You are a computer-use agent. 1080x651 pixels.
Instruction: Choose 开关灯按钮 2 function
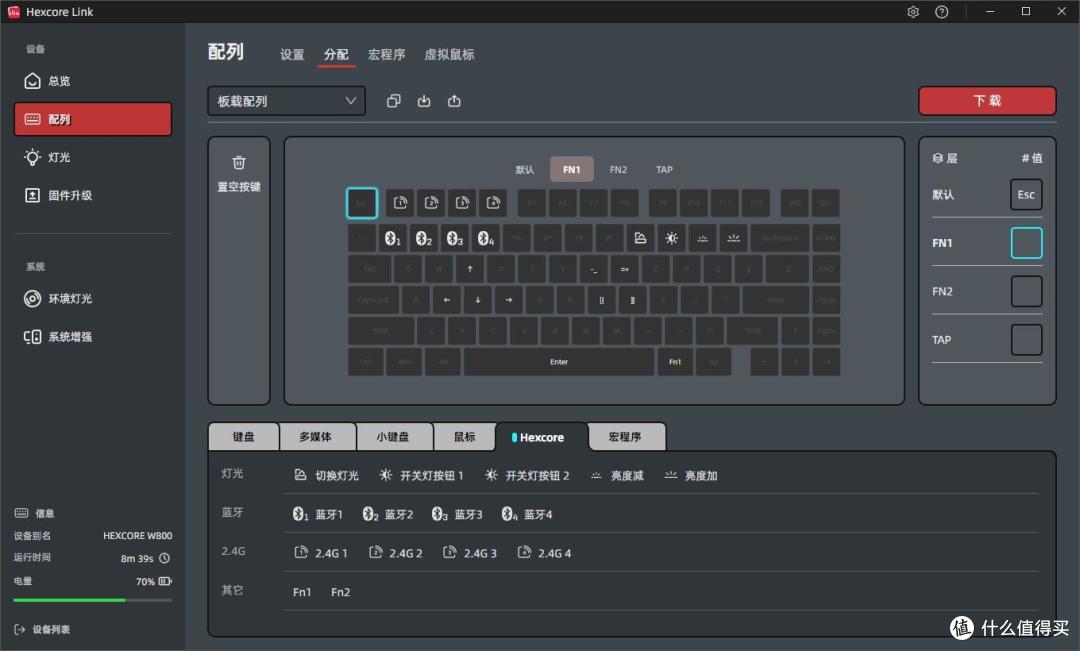point(527,475)
